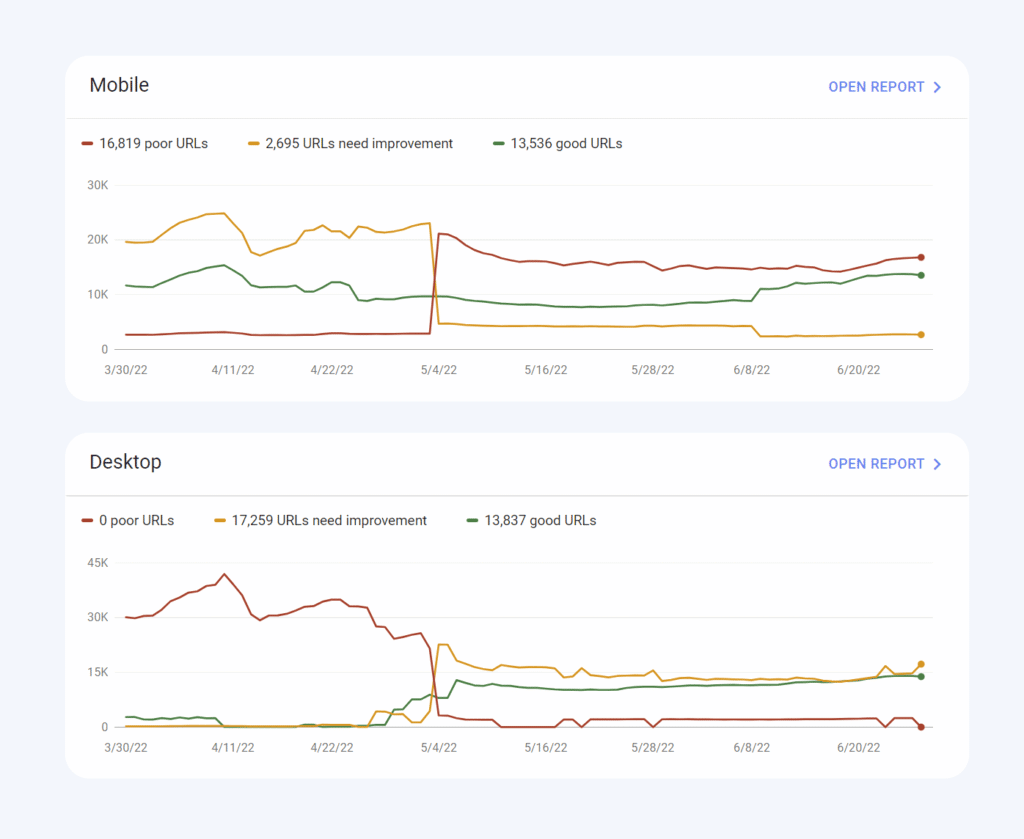The width and height of the screenshot is (1024, 839).
Task: Click the chevron next to Desktop OPEN REPORT
Action: [x=937, y=464]
